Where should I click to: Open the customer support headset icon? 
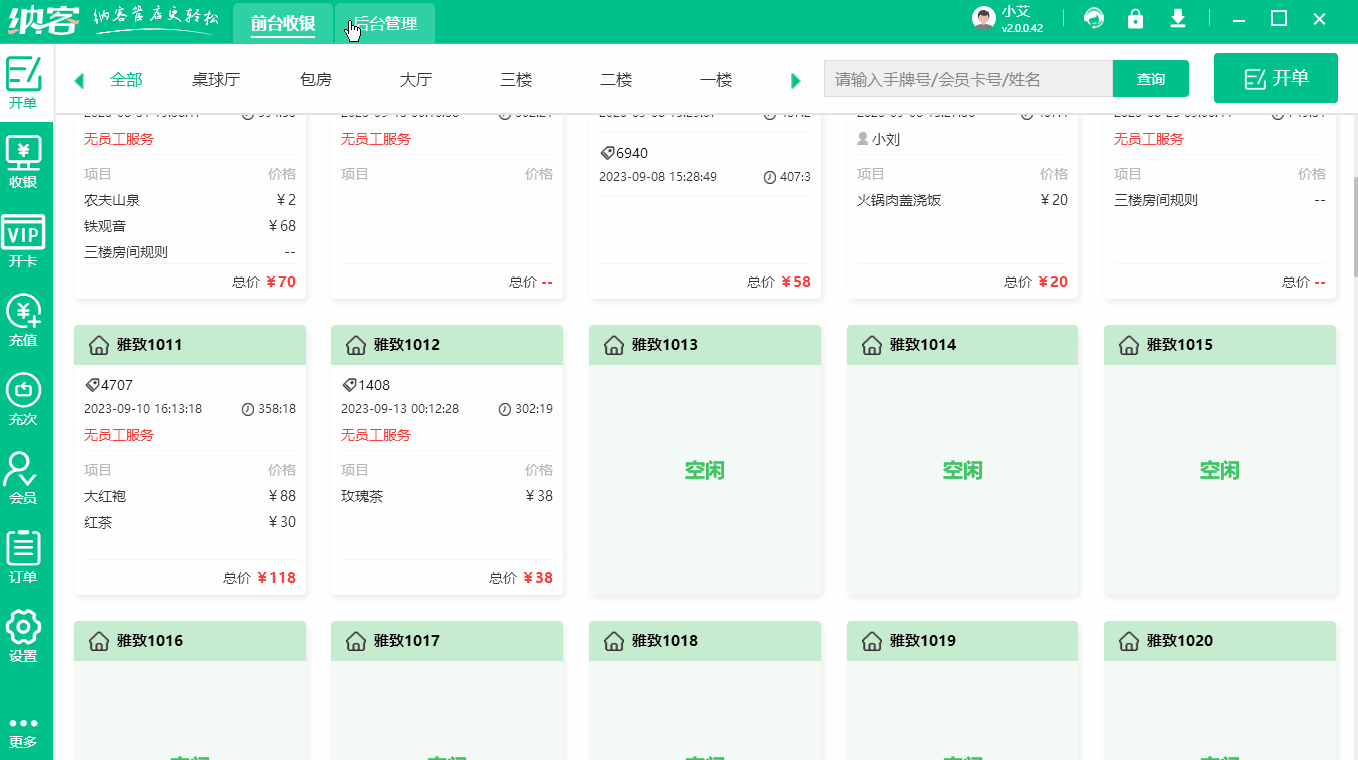coord(1093,18)
